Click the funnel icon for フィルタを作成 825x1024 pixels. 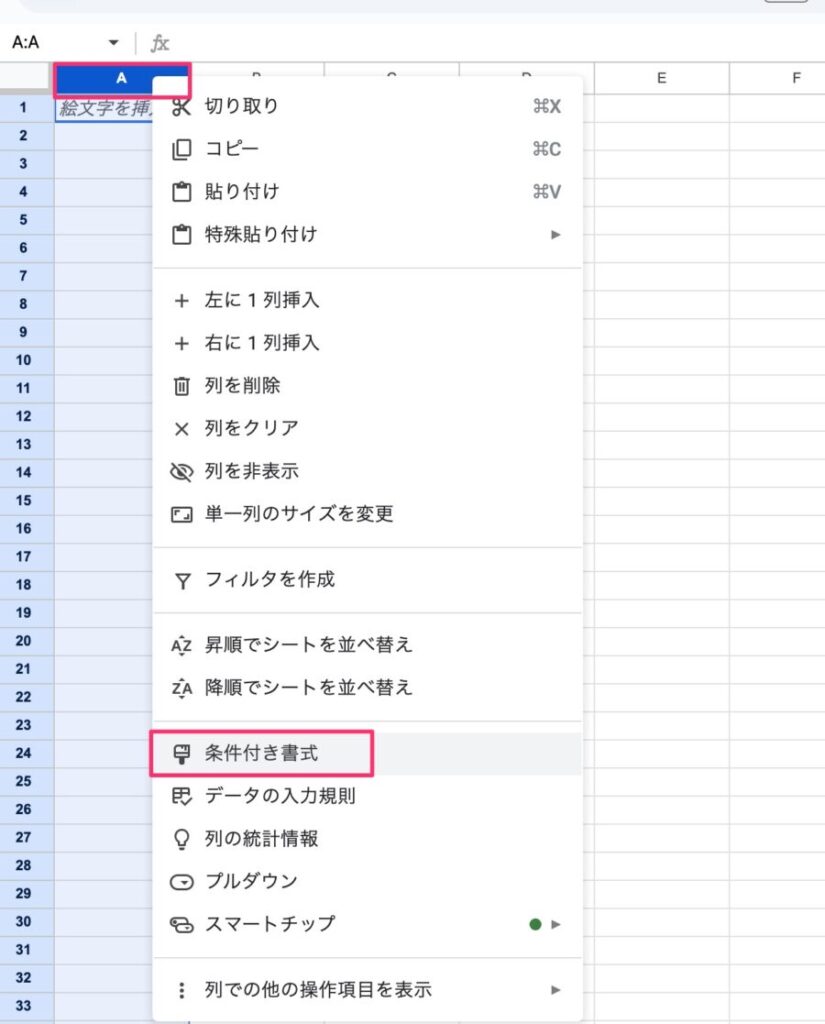pos(182,581)
